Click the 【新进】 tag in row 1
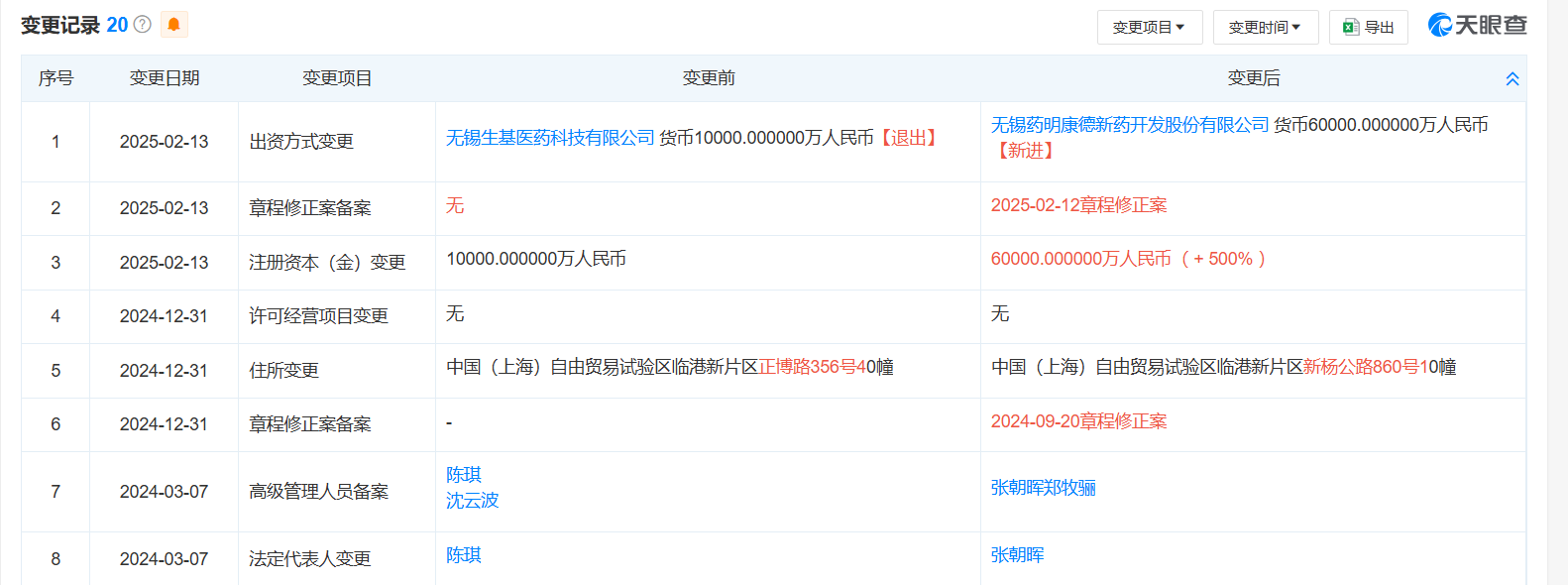This screenshot has width=1568, height=585. pos(1025,151)
